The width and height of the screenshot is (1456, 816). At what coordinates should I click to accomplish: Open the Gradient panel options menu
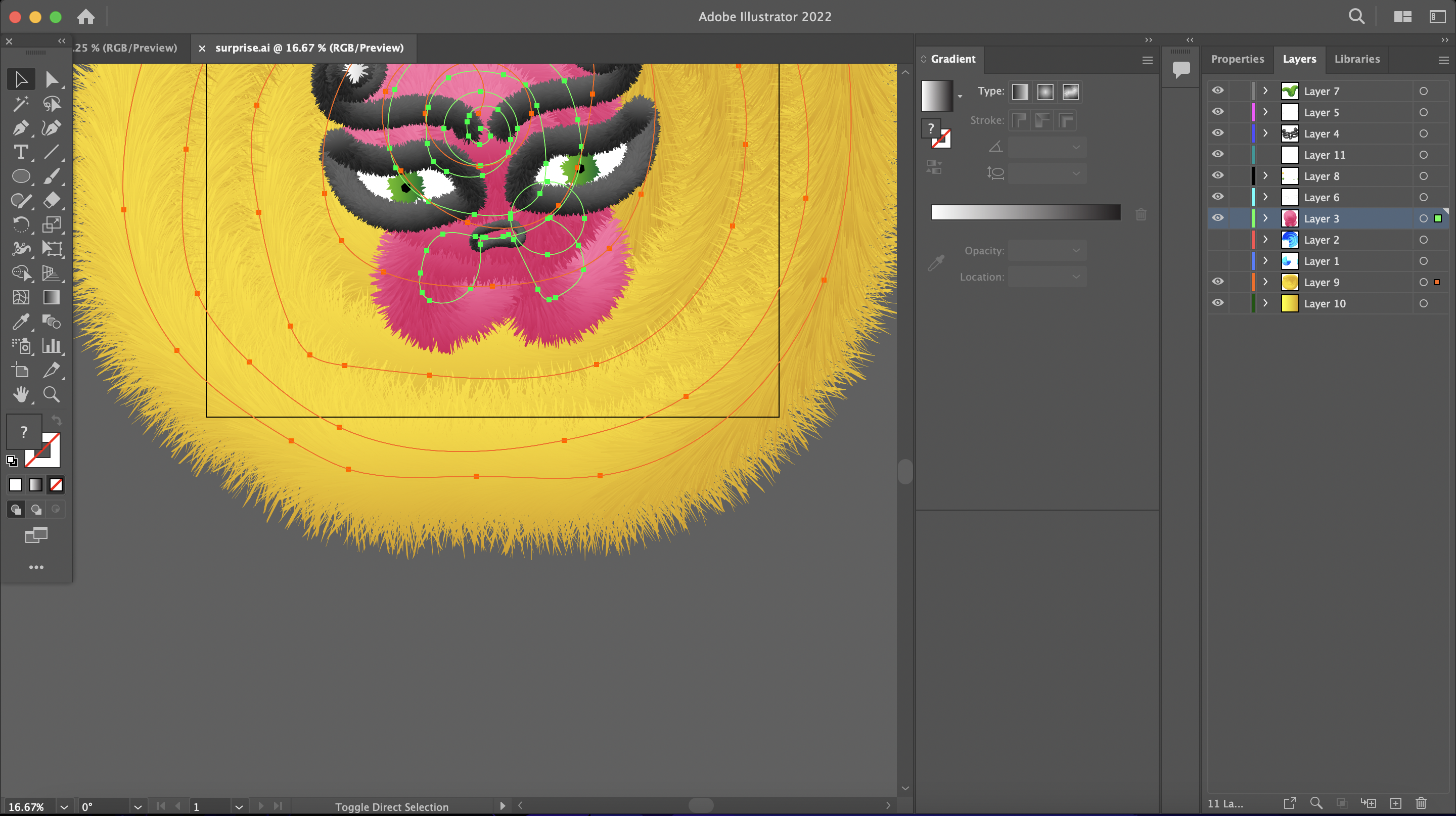point(1147,60)
